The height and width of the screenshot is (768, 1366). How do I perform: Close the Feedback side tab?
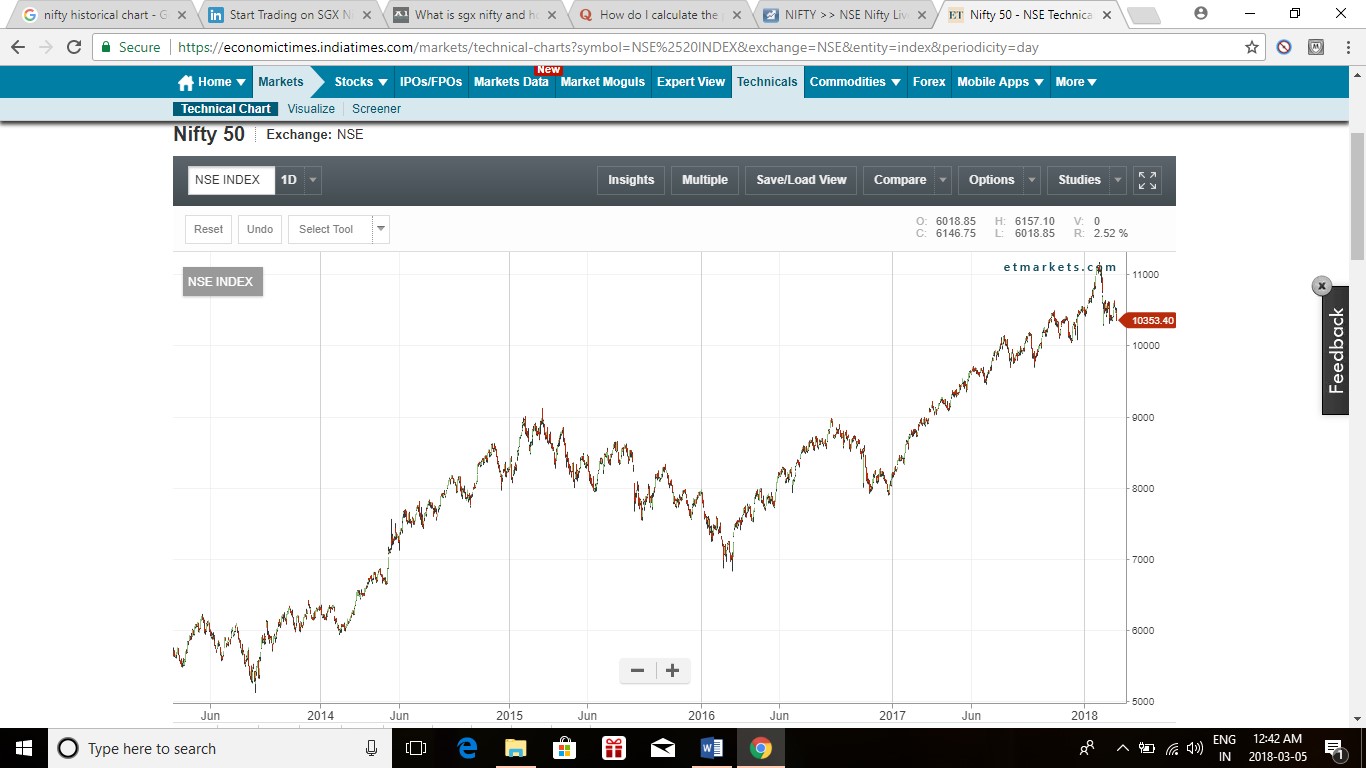1322,286
